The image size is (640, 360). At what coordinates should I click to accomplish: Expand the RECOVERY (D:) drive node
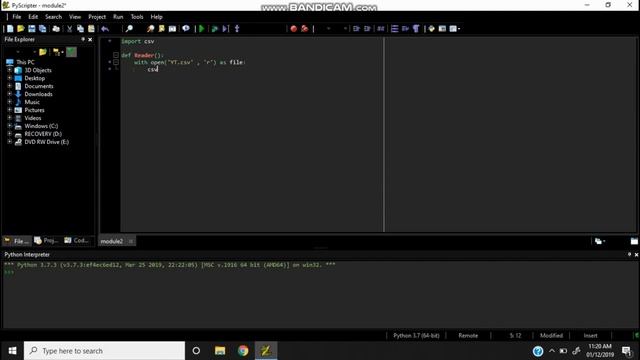tap(9, 134)
